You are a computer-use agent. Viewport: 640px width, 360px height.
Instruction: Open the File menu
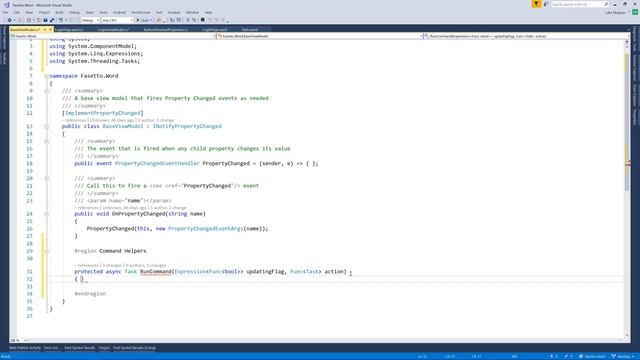click(5, 13)
